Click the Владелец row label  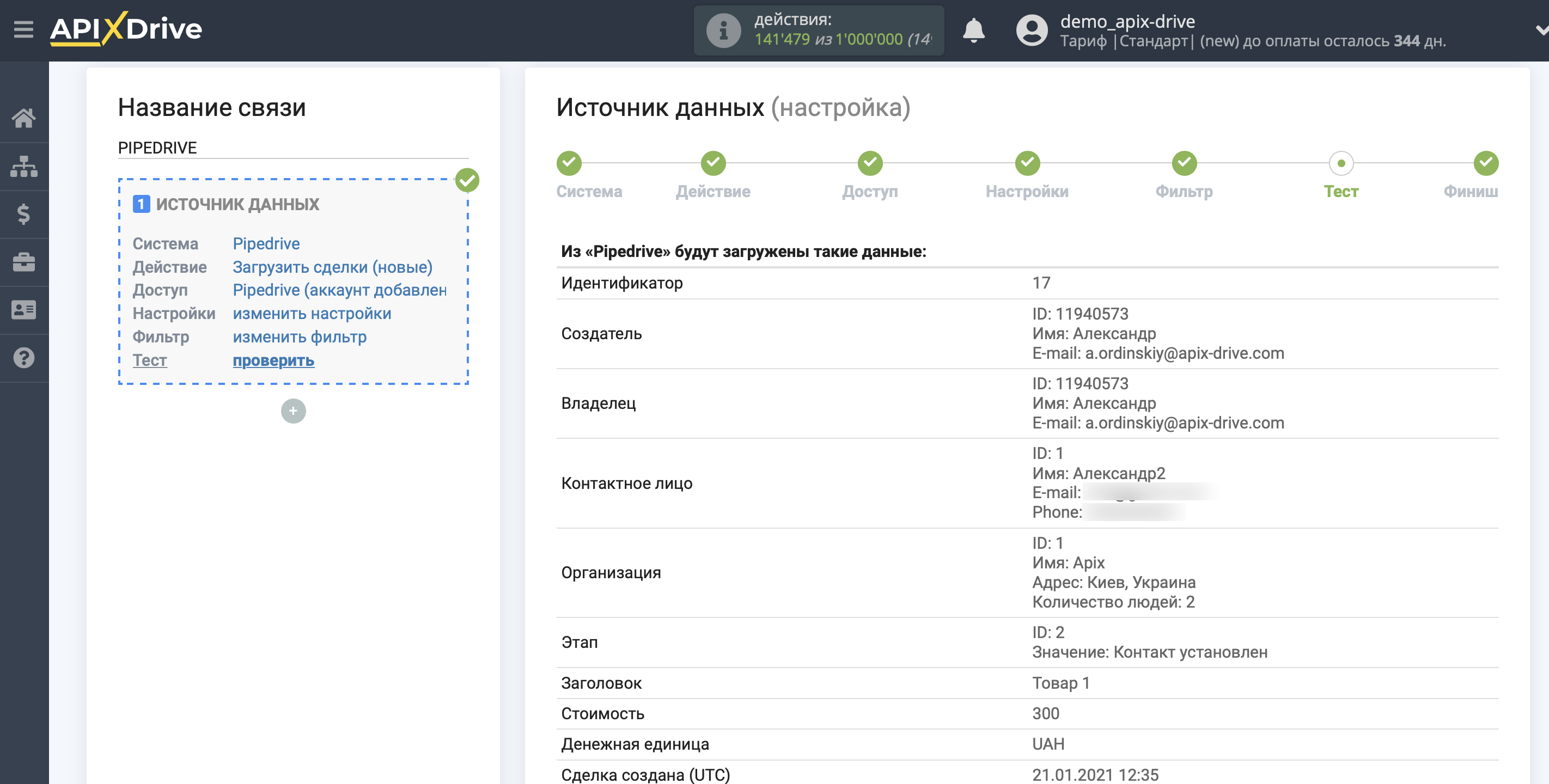[x=599, y=403]
